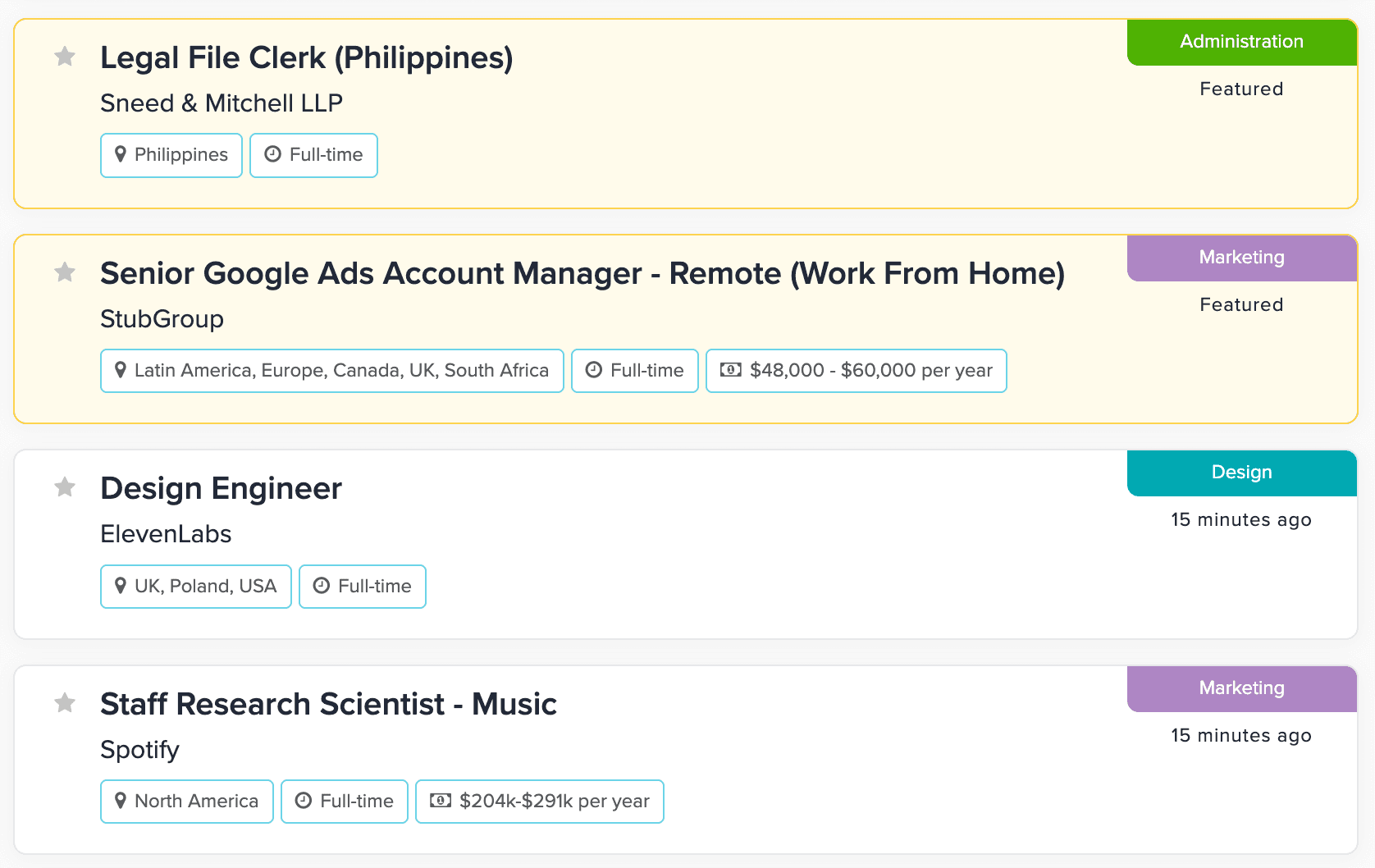This screenshot has height=868, width=1375.
Task: Bookmark the Staff Research Scientist listing
Action: pos(65,703)
